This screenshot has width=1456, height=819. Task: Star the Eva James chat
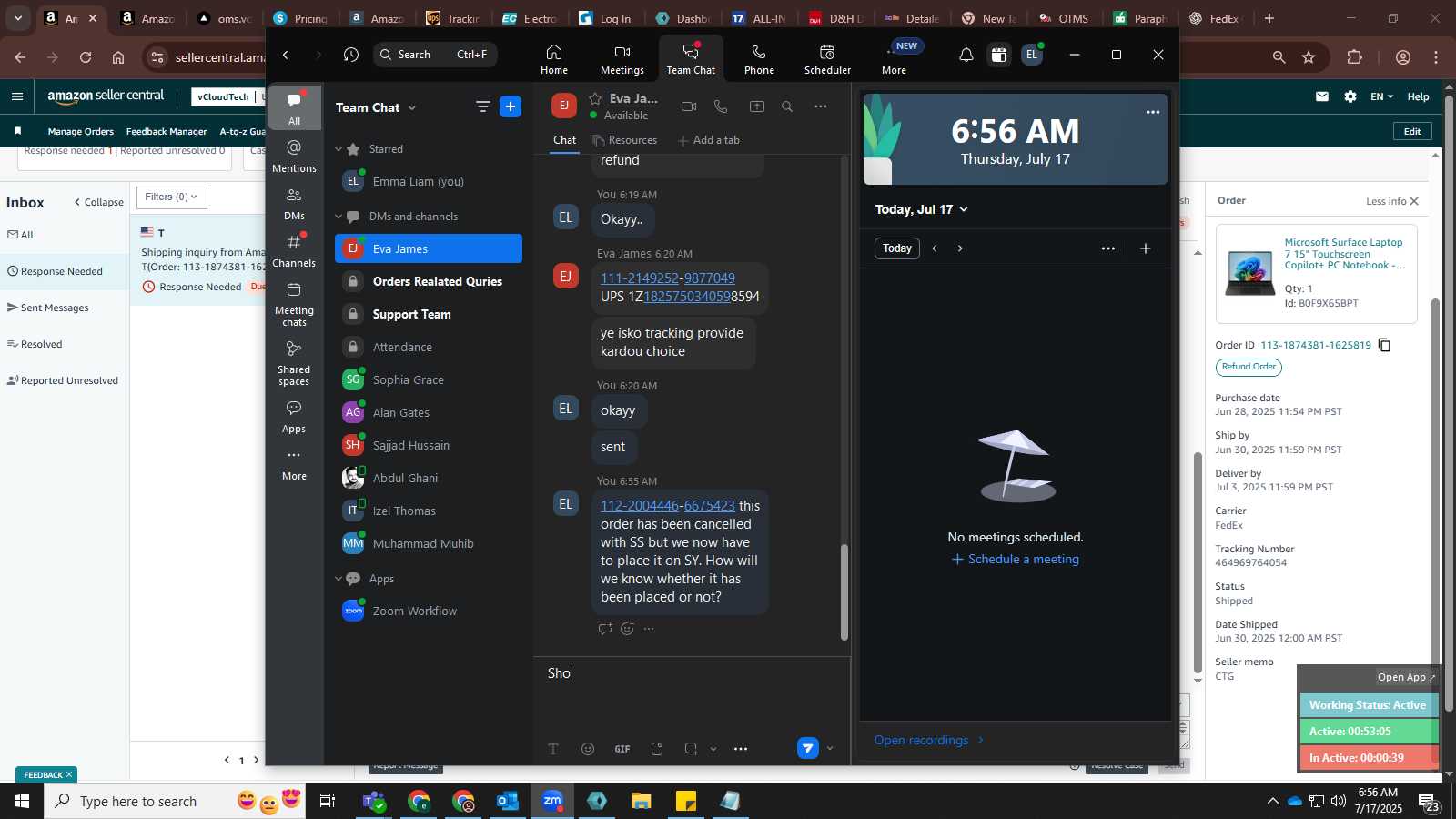[595, 98]
